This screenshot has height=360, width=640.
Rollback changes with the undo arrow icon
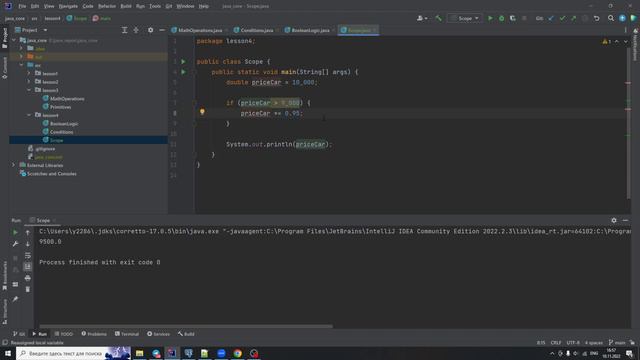click(x=596, y=18)
